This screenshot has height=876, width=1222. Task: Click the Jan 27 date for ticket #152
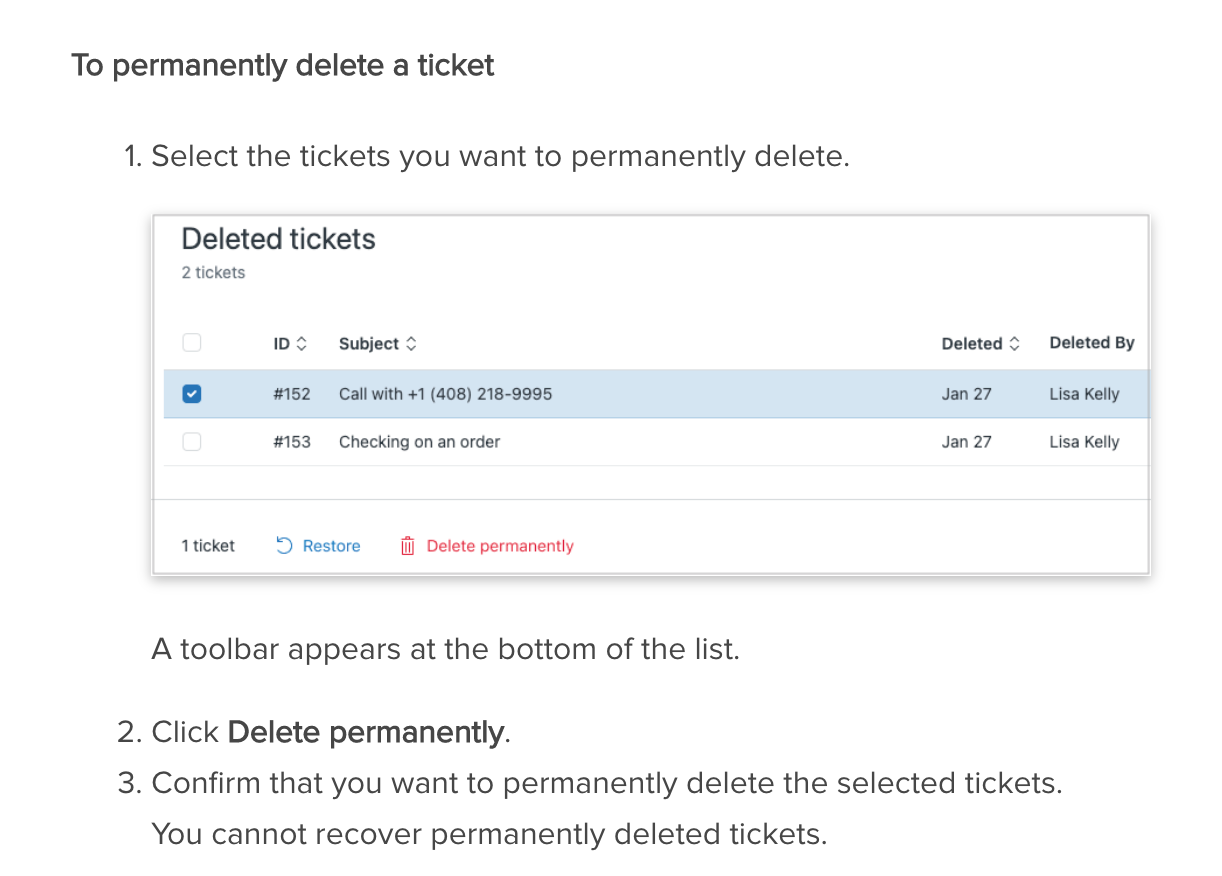click(966, 393)
